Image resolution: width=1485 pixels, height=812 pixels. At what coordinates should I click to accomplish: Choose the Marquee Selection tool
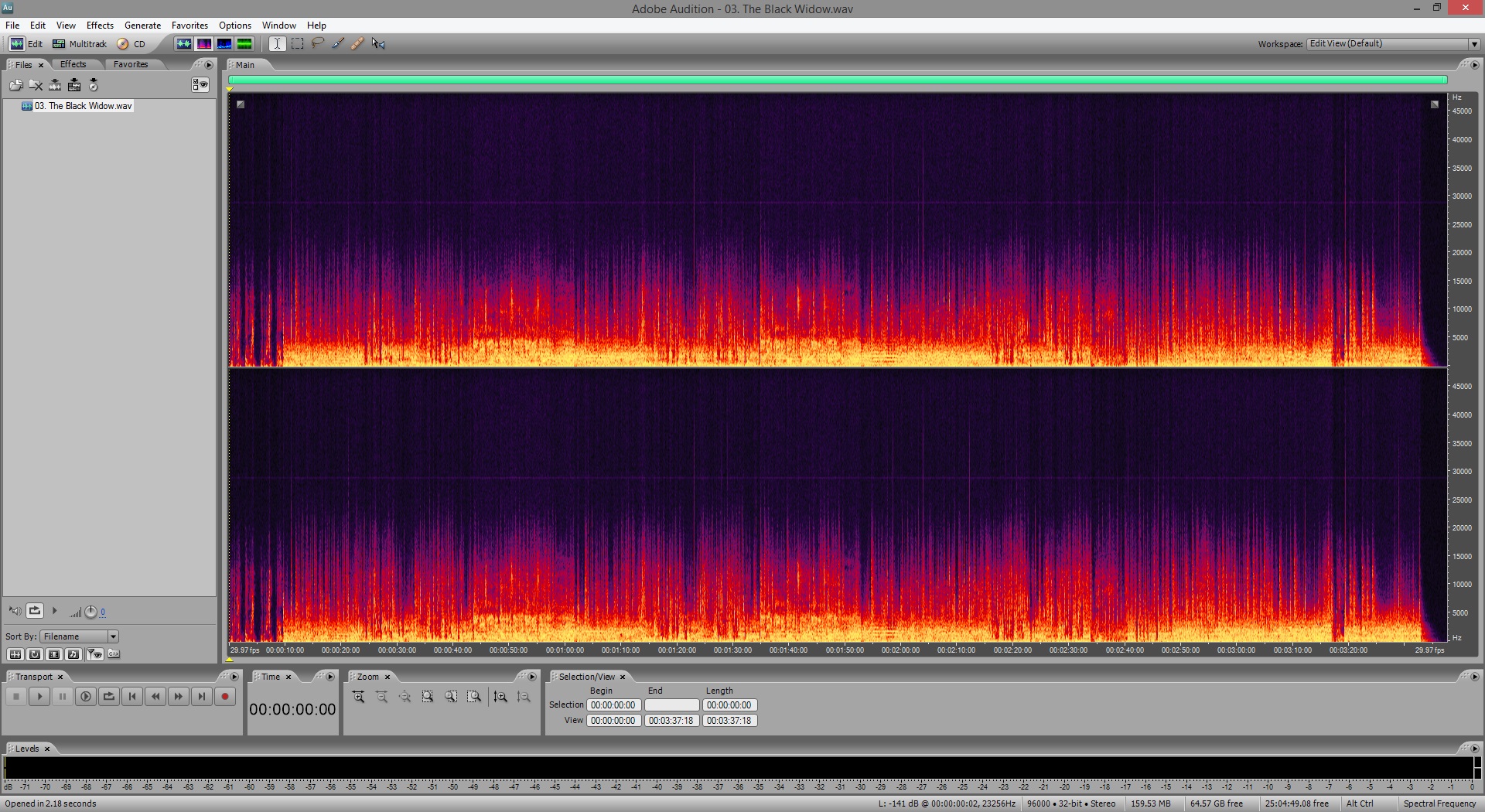point(298,44)
